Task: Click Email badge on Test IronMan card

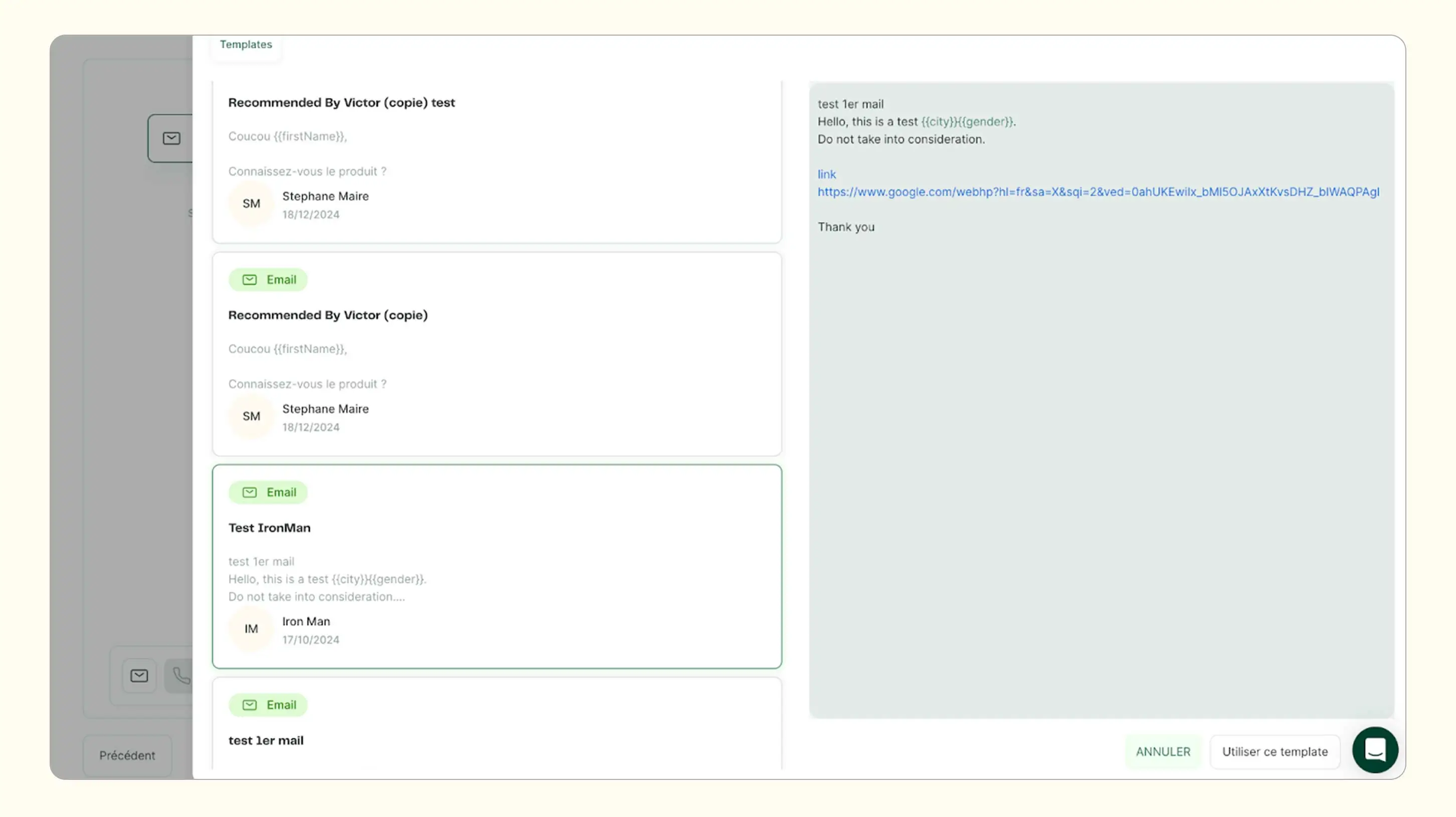Action: (268, 493)
